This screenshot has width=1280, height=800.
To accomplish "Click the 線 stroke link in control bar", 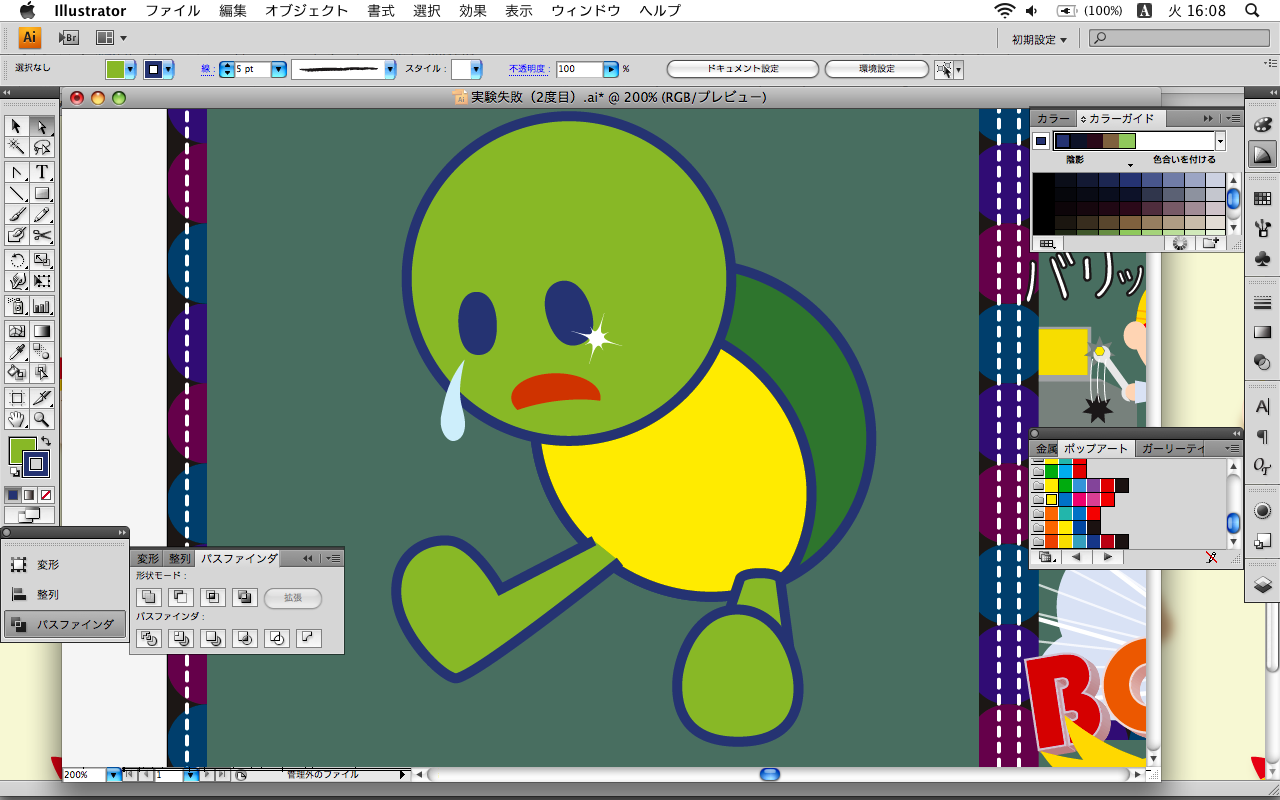I will [206, 69].
